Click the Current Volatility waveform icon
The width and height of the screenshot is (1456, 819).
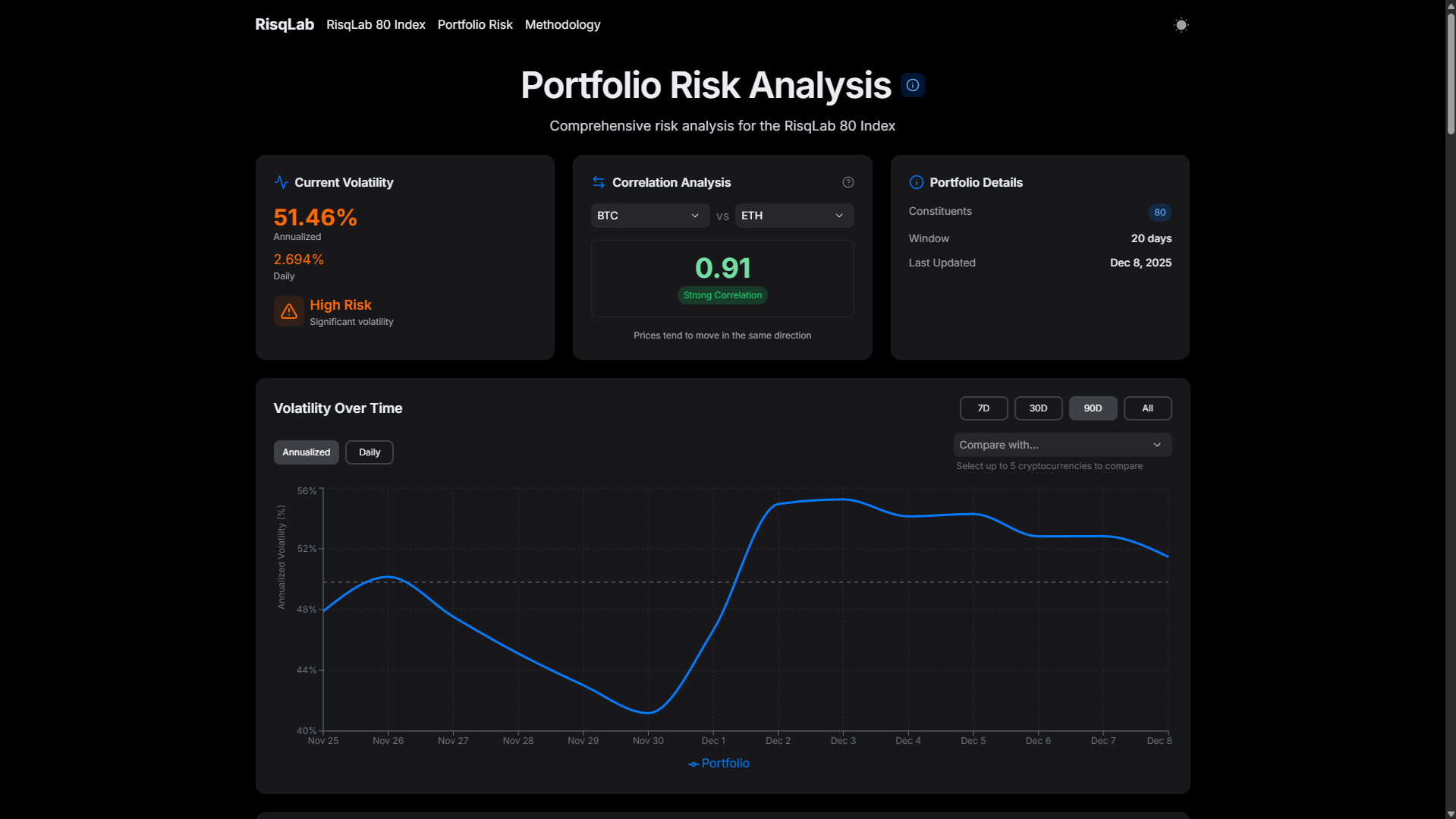(281, 182)
